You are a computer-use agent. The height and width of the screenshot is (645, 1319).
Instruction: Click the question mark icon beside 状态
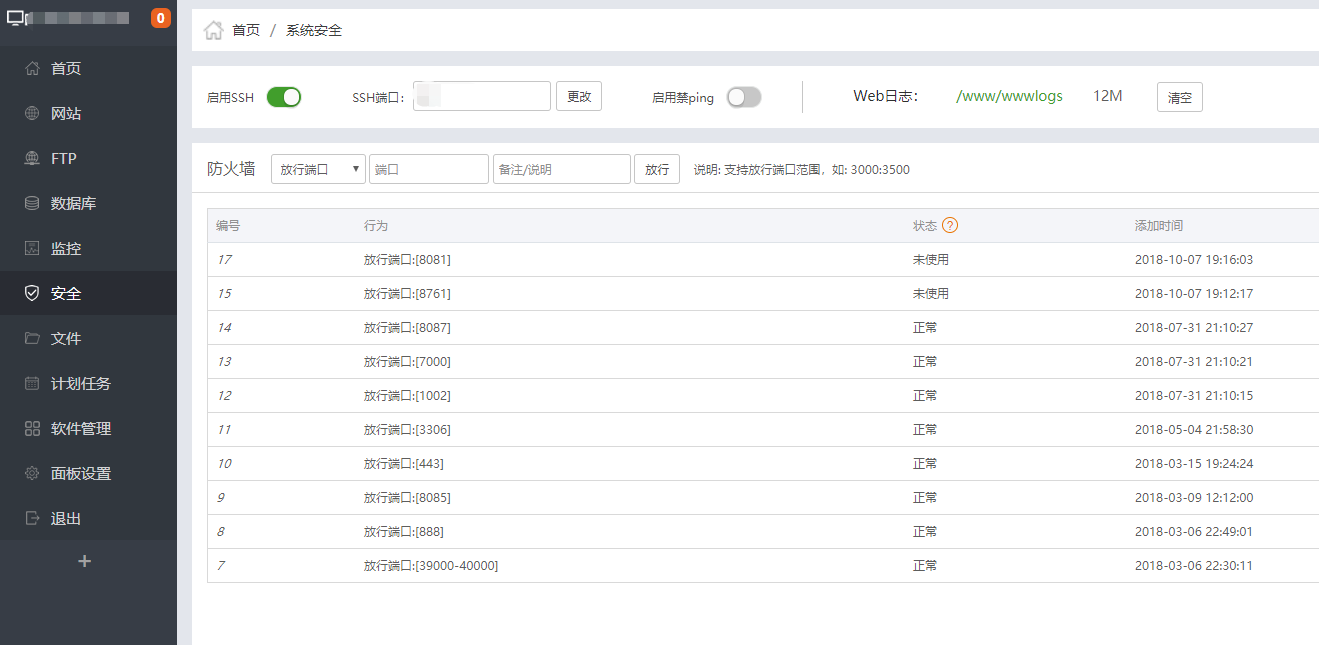click(x=950, y=226)
